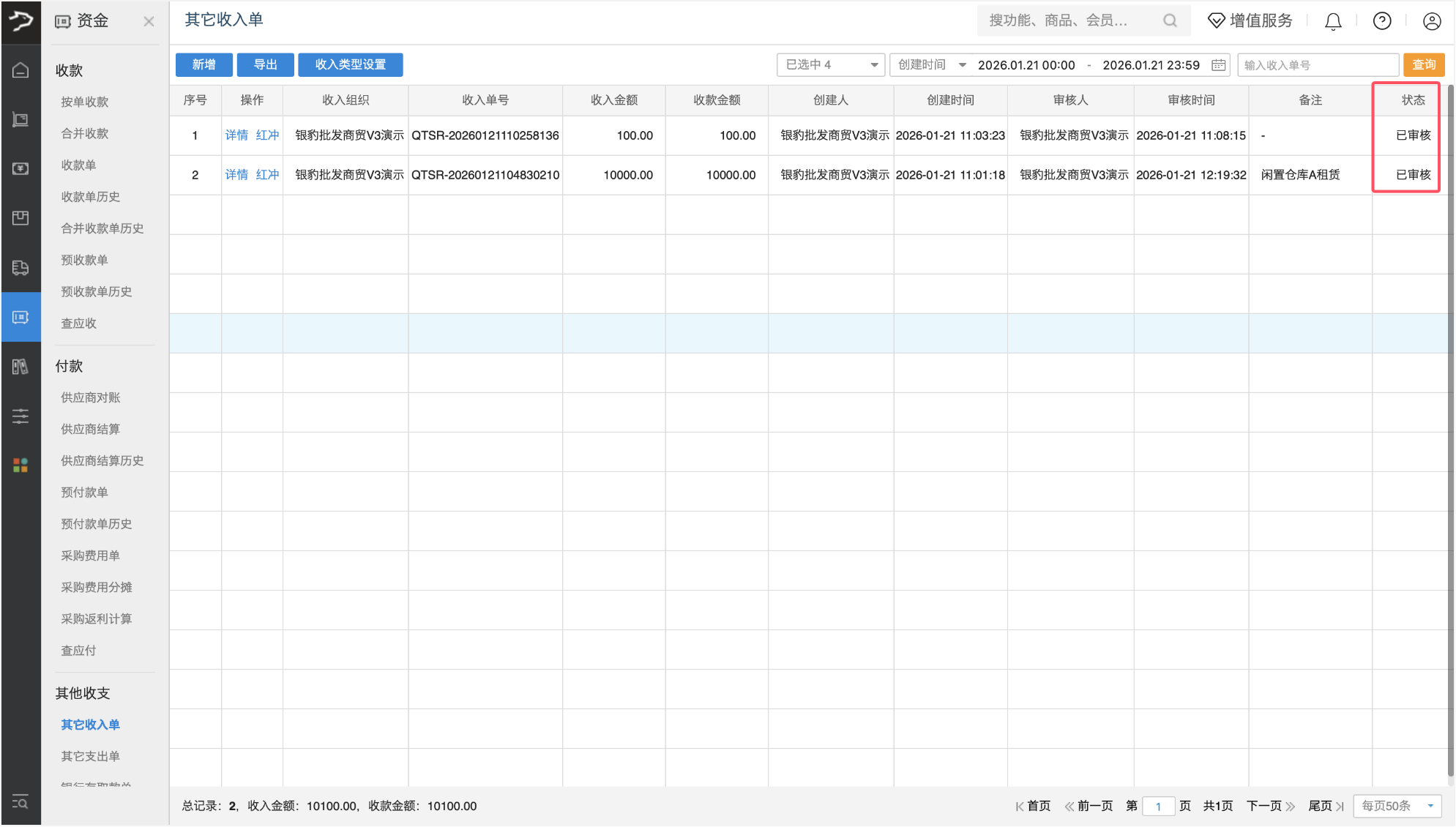Click the colored grid apps icon
This screenshot has height=827, width=1456.
point(20,463)
